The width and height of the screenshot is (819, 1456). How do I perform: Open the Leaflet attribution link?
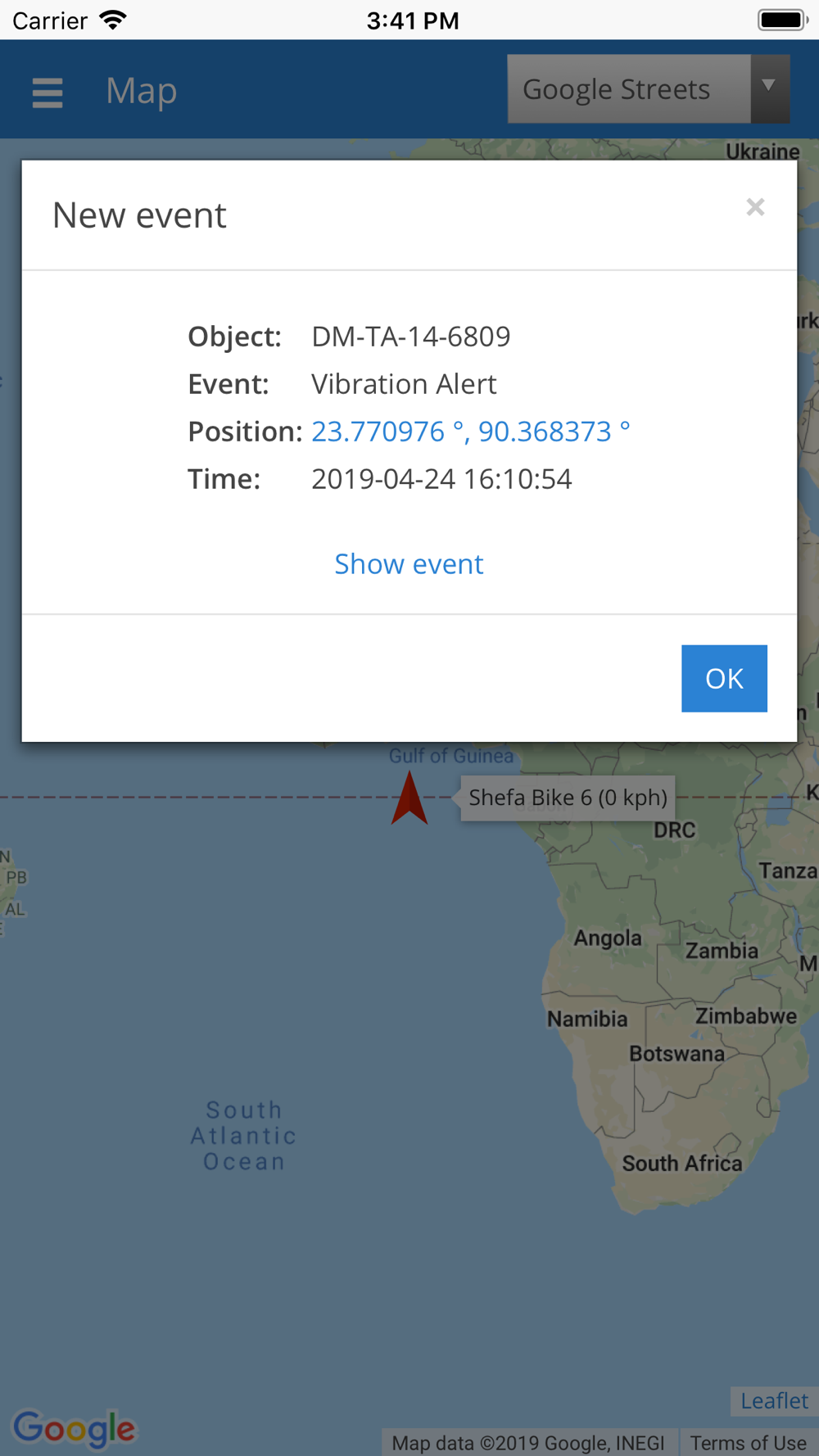pyautogui.click(x=774, y=1401)
